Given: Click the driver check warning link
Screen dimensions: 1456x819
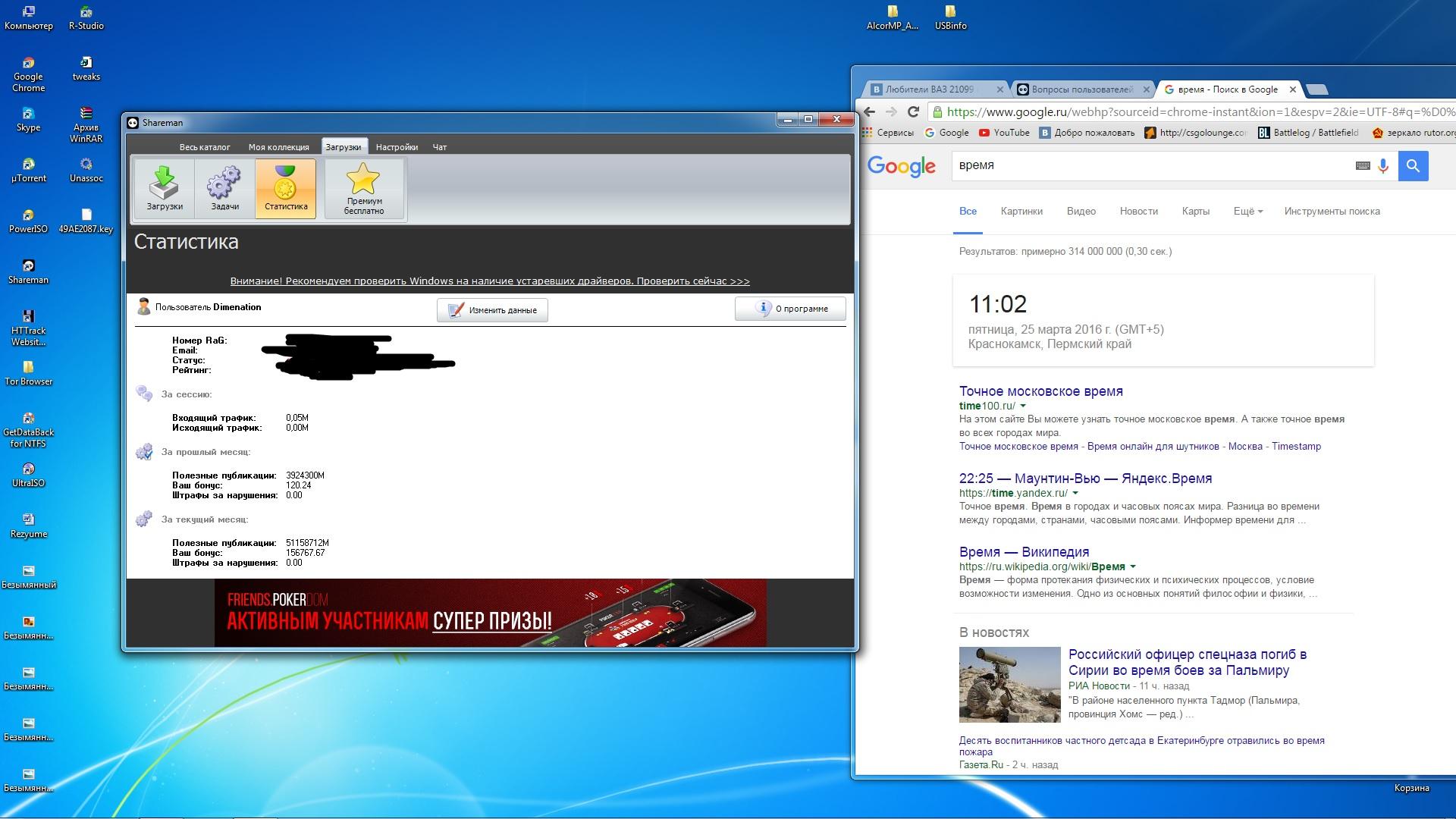Looking at the screenshot, I should pyautogui.click(x=490, y=281).
